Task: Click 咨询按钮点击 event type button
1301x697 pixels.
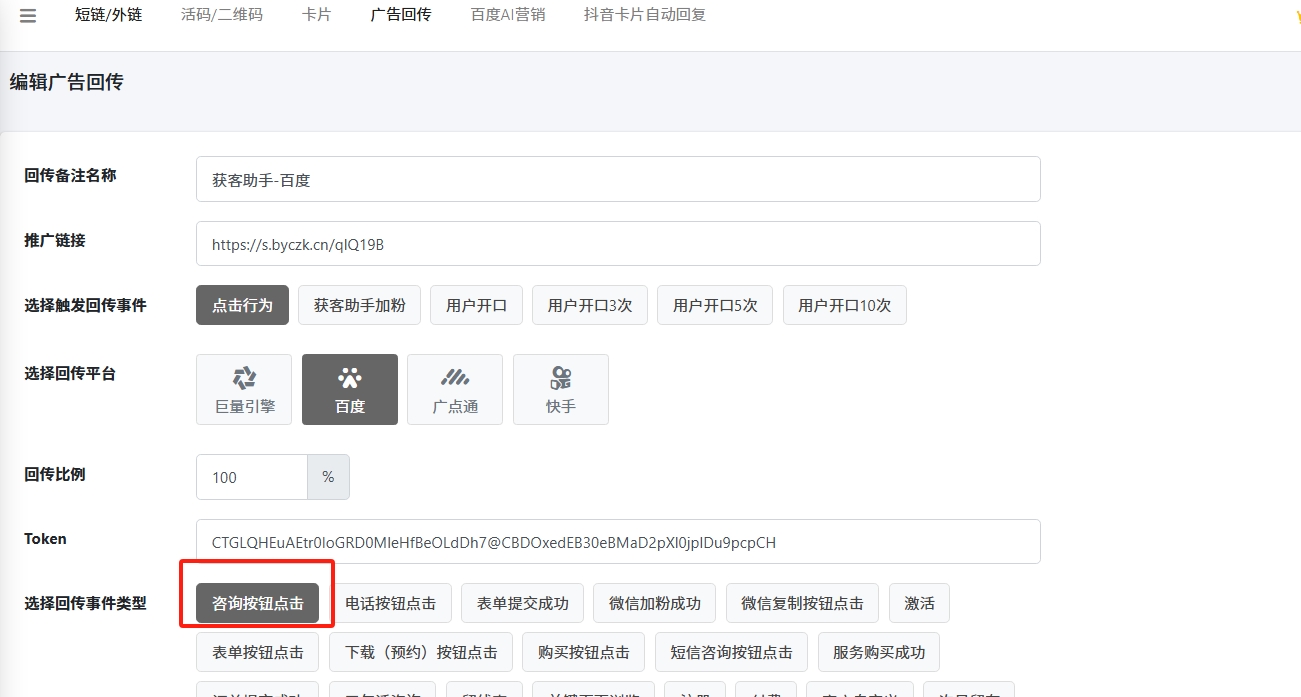Action: (257, 603)
